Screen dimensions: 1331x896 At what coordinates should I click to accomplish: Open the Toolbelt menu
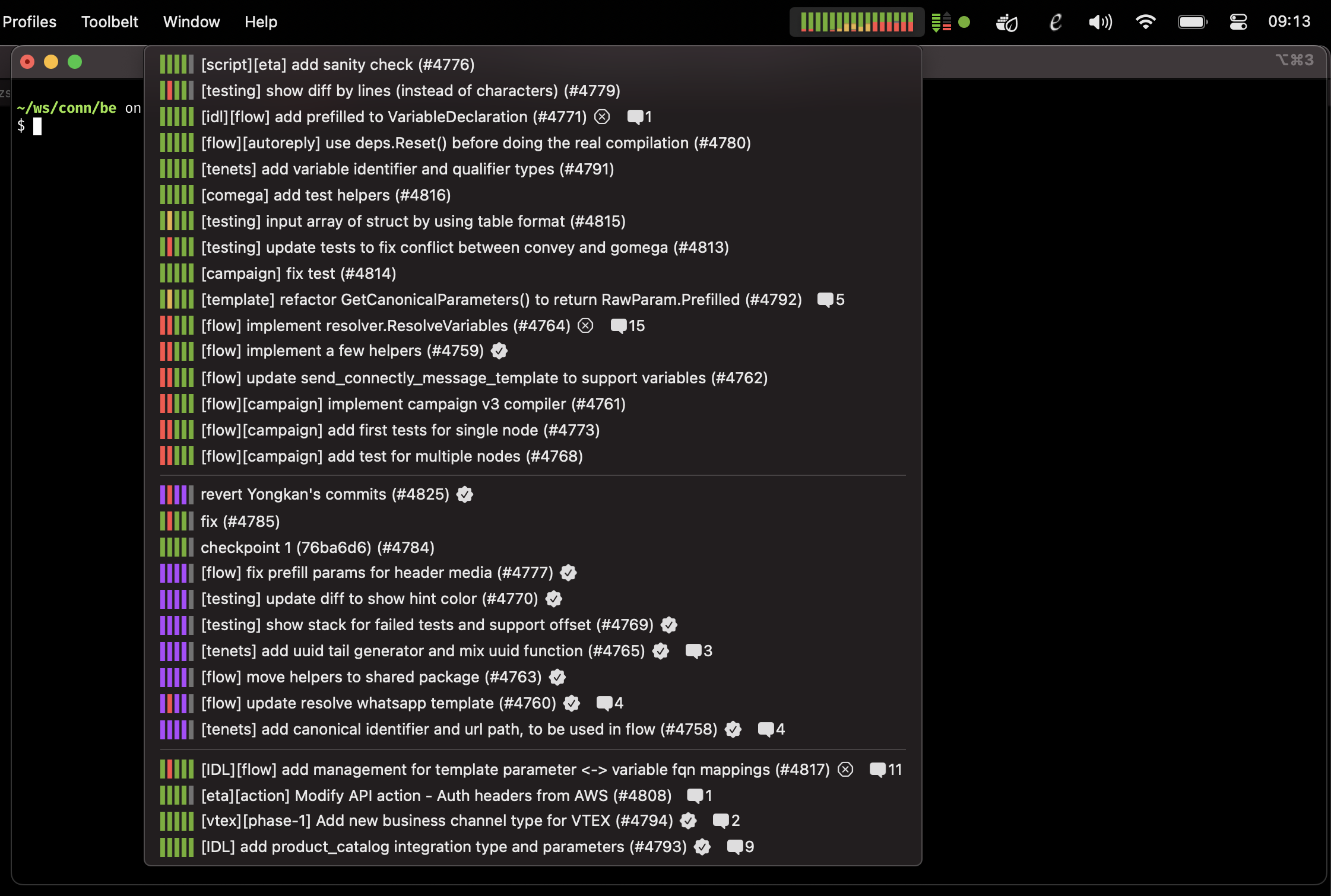(x=109, y=22)
